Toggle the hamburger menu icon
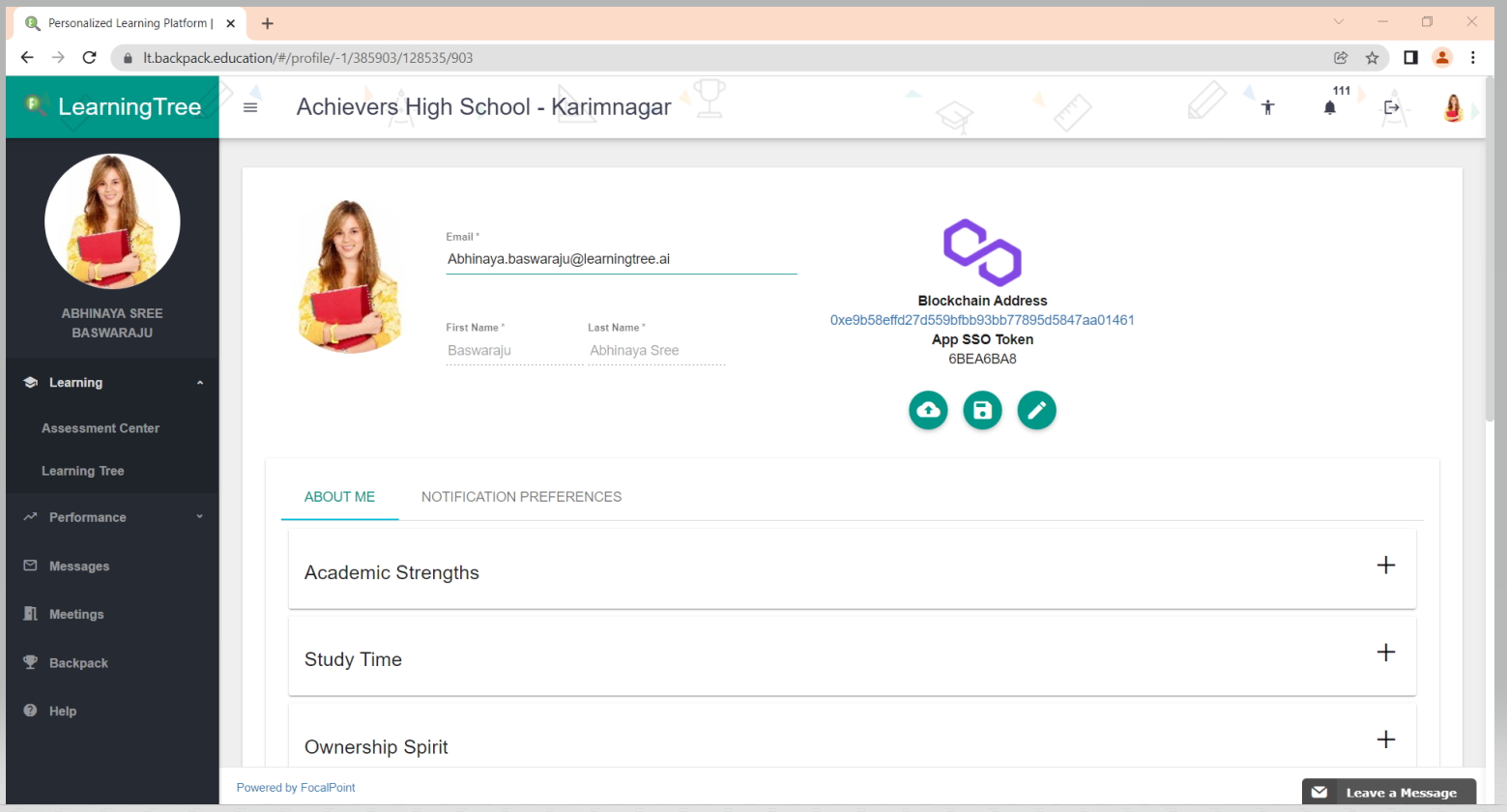Image resolution: width=1507 pixels, height=812 pixels. click(250, 107)
